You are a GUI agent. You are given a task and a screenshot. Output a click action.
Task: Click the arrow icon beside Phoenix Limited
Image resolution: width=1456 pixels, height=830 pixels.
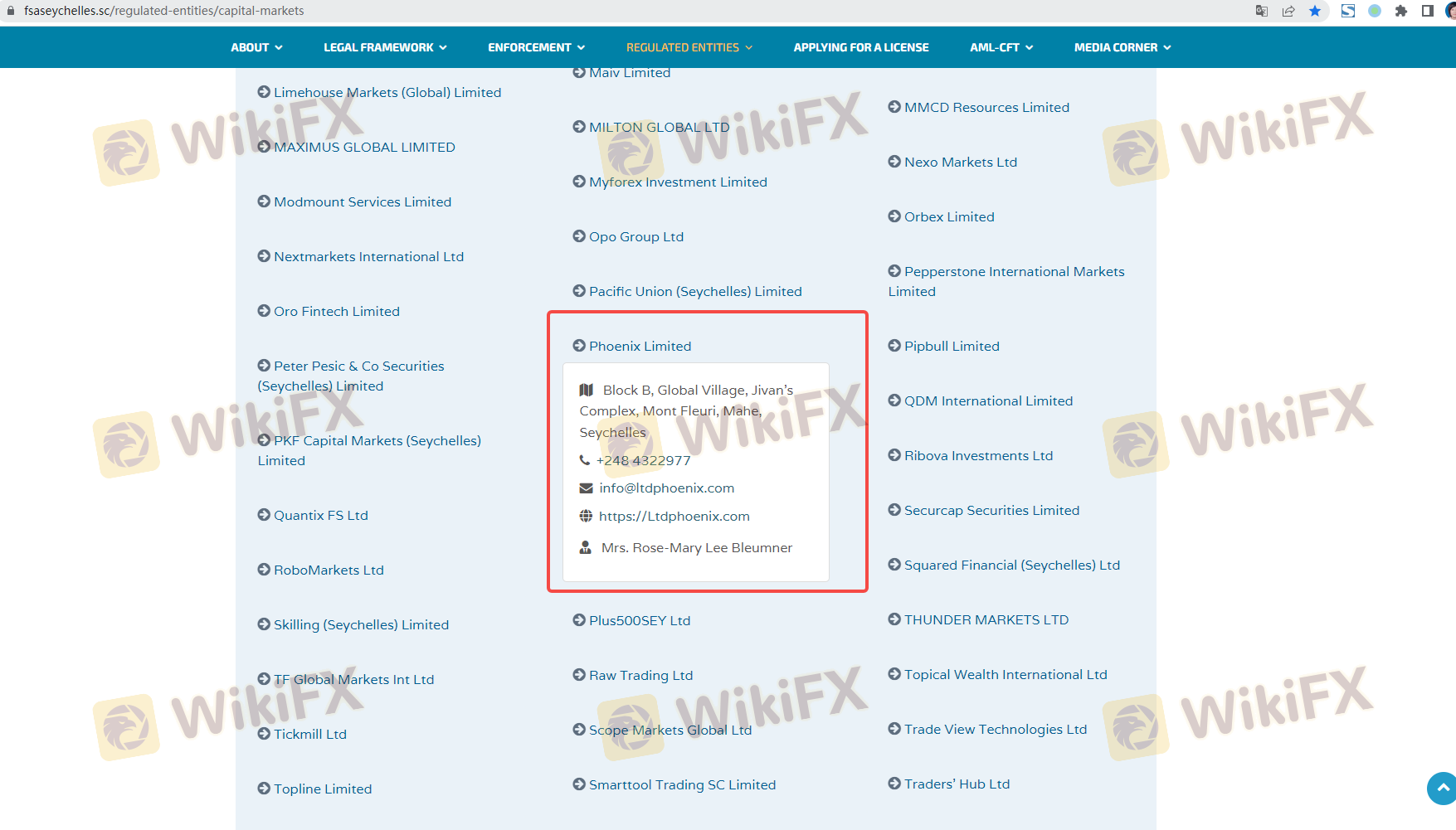(579, 346)
